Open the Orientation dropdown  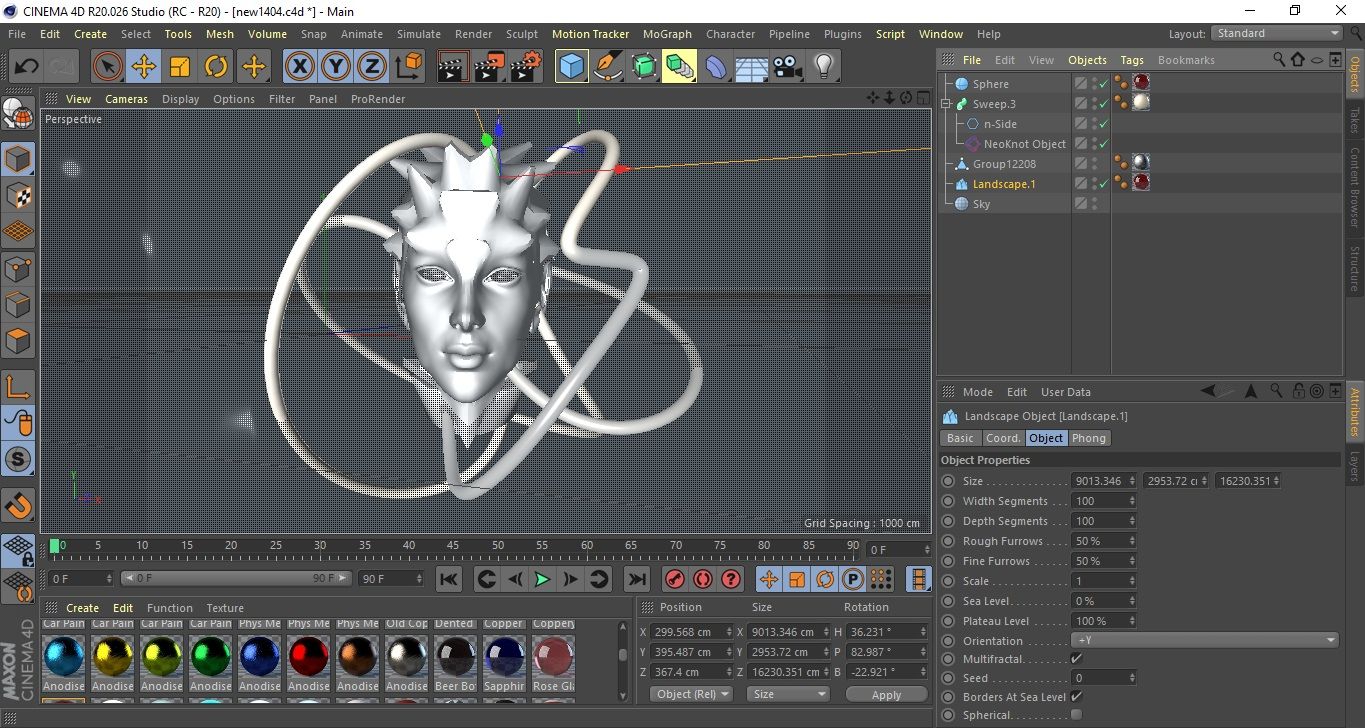(1205, 640)
